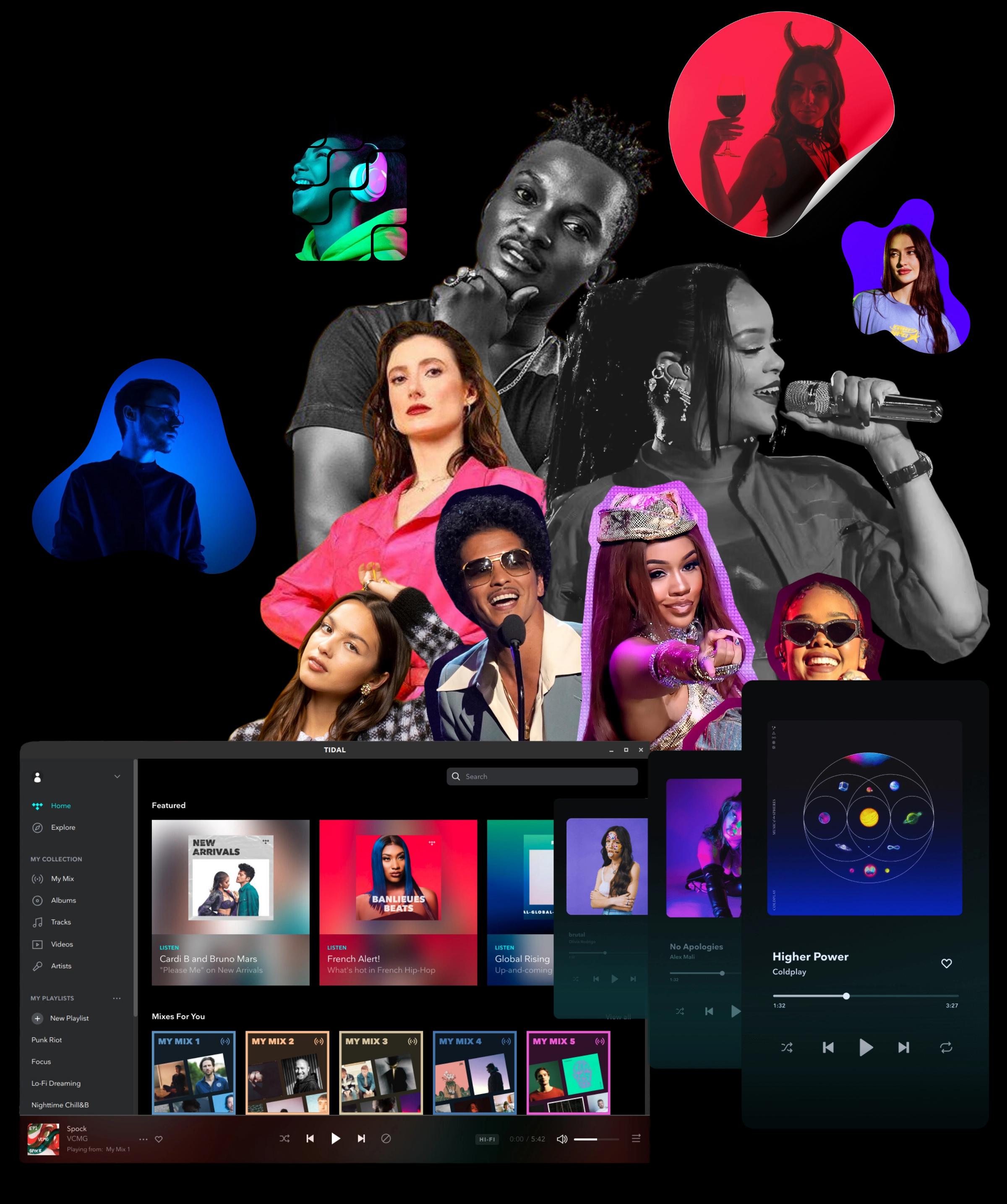The width and height of the screenshot is (1007, 1204).
Task: Click the brutal cover art
Action: coord(607,866)
